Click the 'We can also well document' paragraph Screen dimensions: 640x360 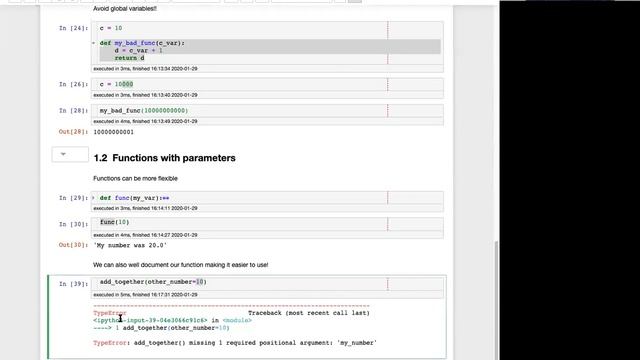pos(180,265)
